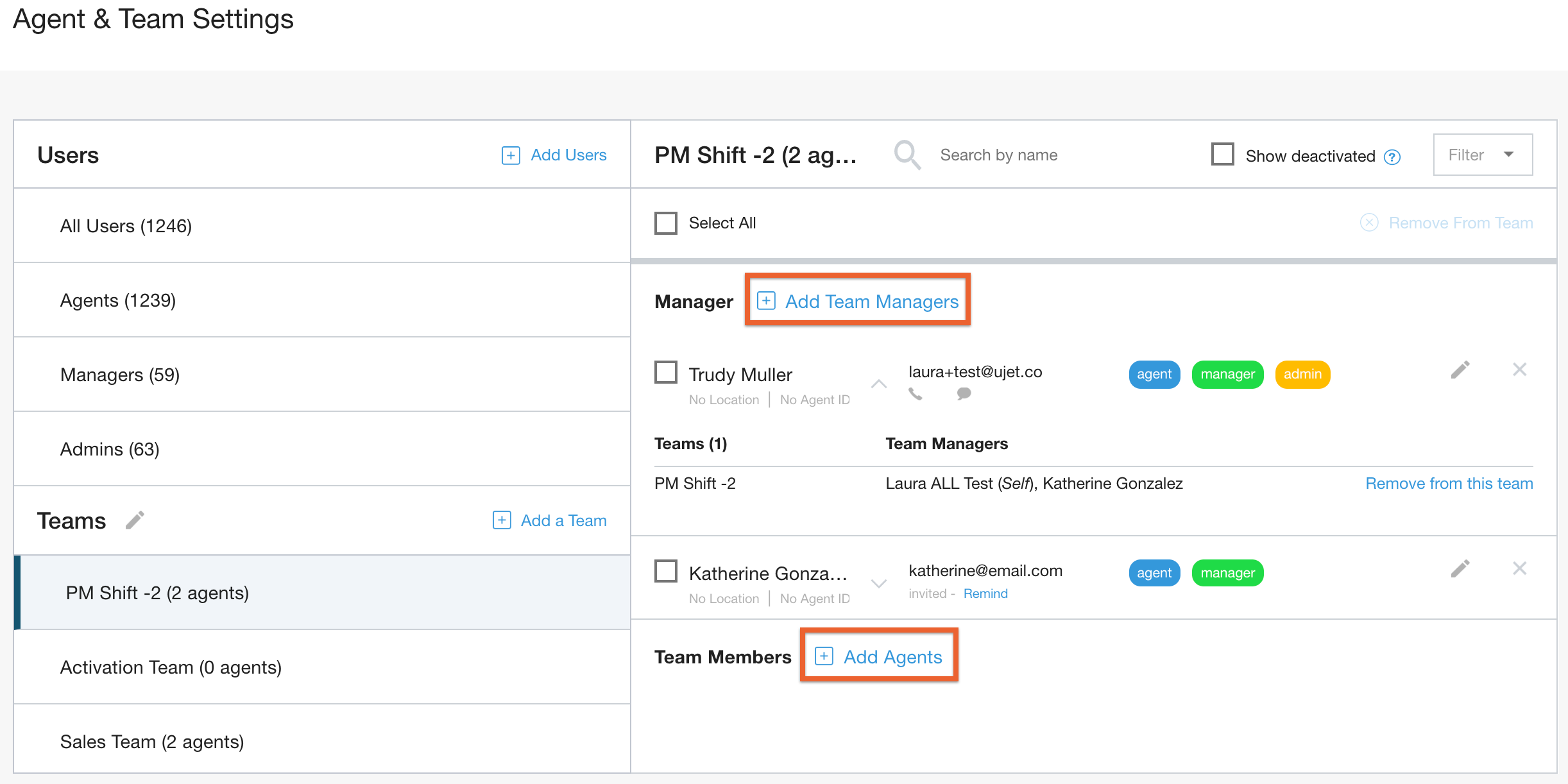Remove Katherine Gonzalez using X icon
Screen dimensions: 1568x784
point(1519,568)
